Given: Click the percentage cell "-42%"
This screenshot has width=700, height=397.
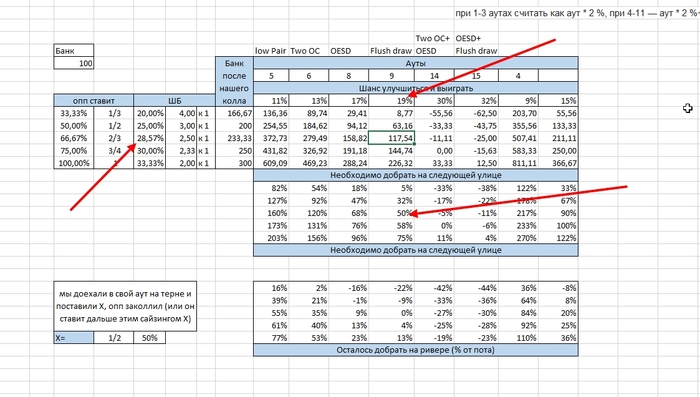Looking at the screenshot, I should [434, 288].
